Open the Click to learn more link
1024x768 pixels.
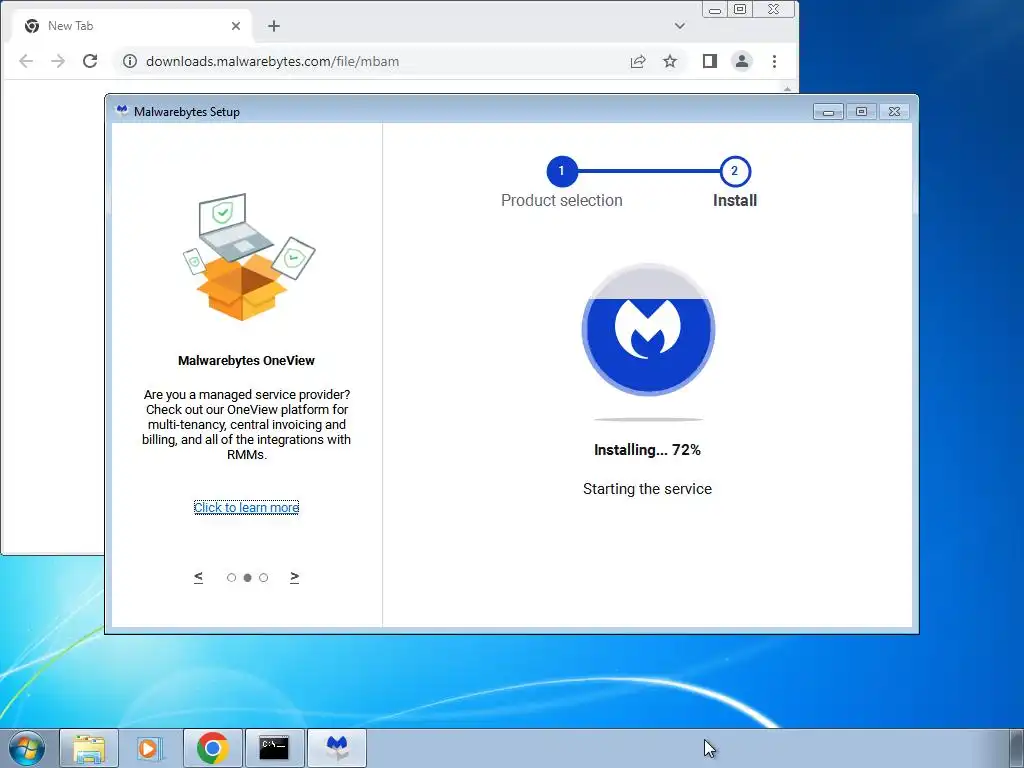pyautogui.click(x=246, y=507)
